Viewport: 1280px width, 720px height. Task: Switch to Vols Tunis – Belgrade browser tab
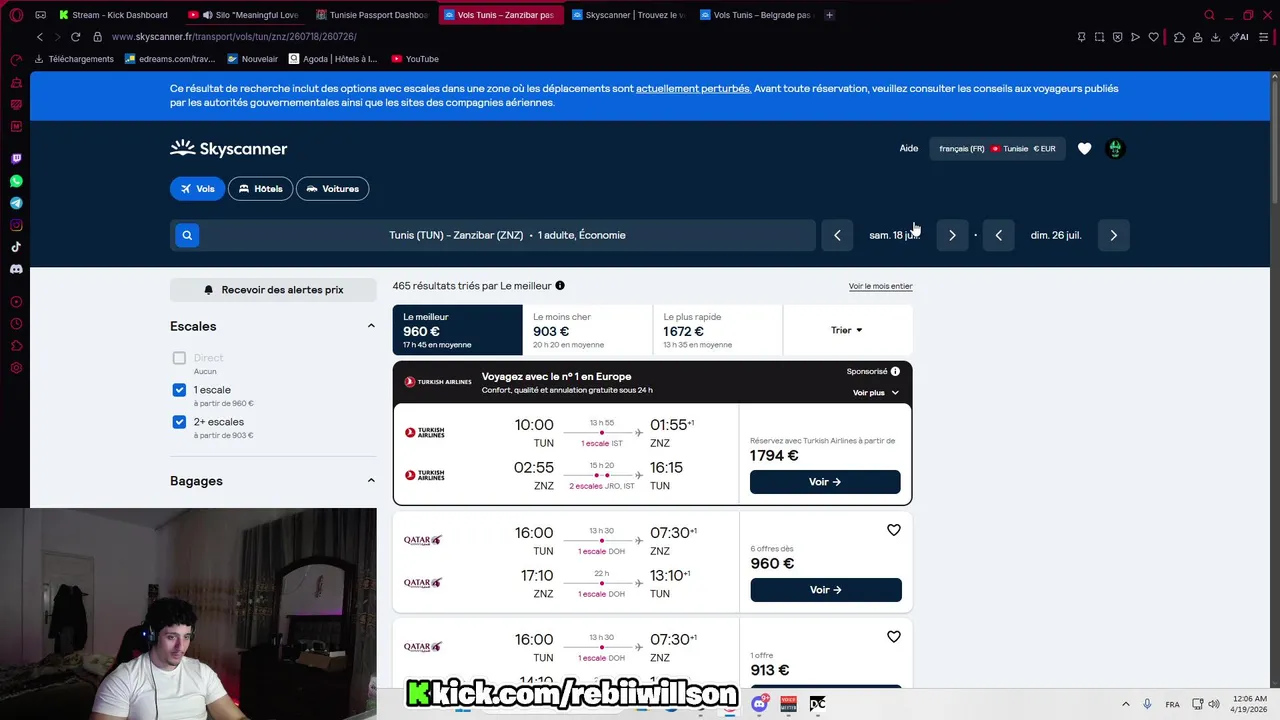click(756, 15)
